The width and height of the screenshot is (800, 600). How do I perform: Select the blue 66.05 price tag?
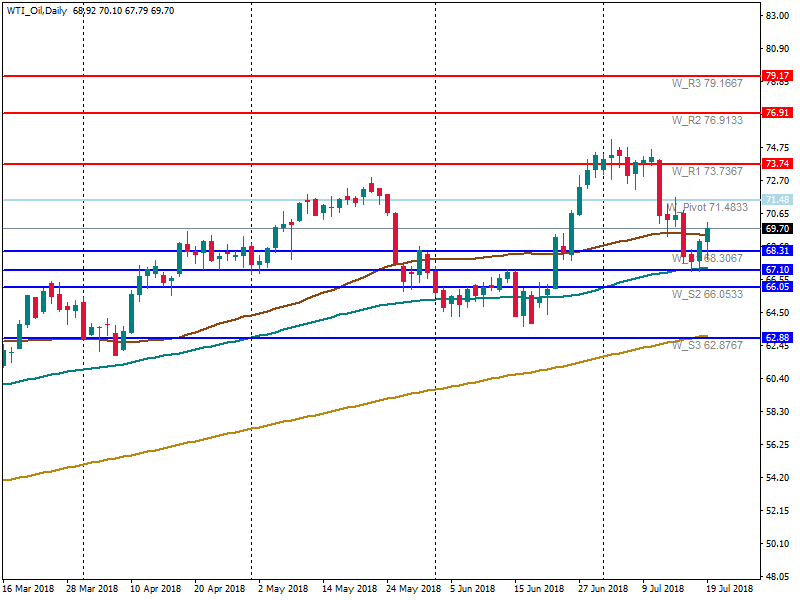coord(777,287)
